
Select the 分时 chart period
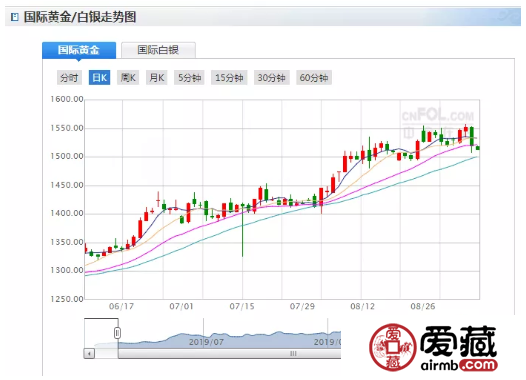point(69,78)
